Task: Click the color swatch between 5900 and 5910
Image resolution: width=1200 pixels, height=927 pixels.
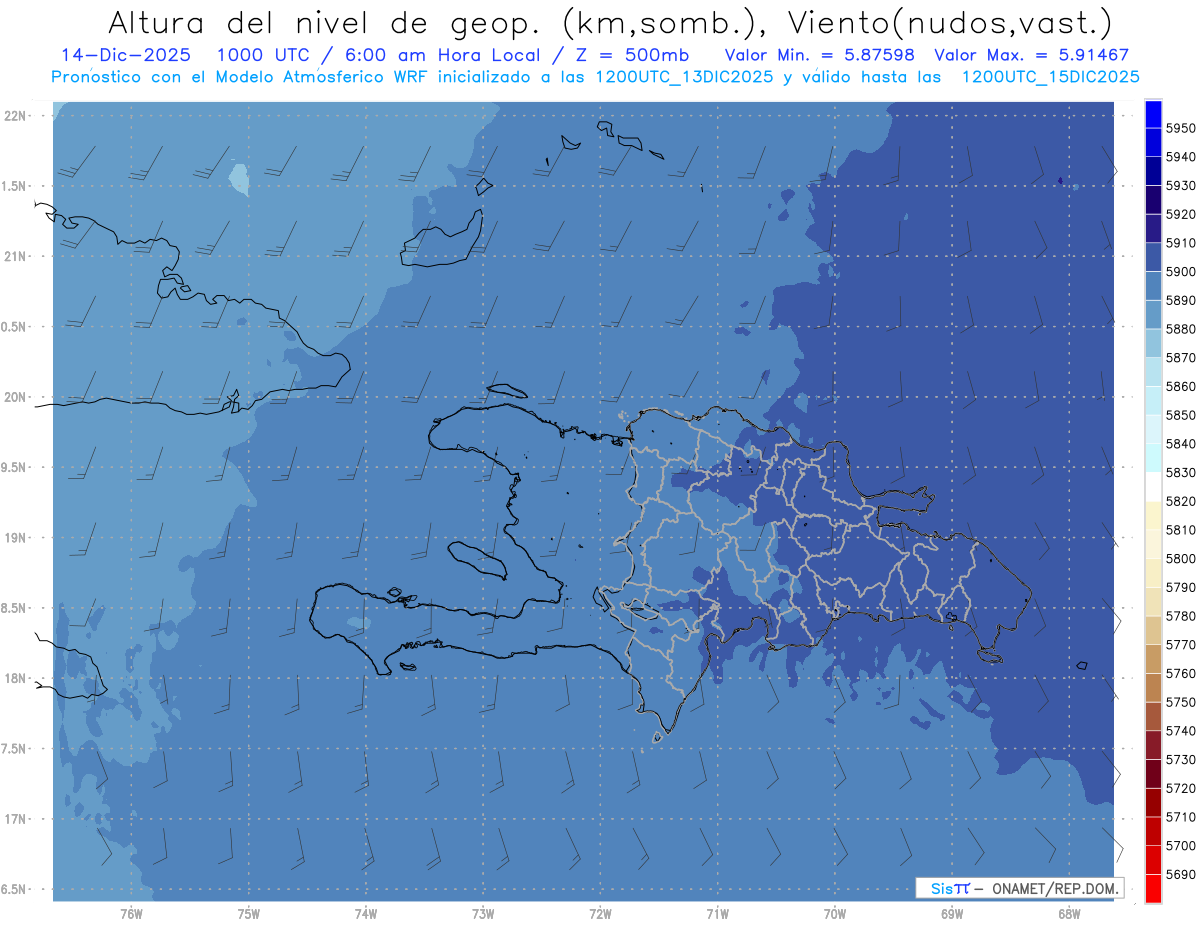Action: coord(1153,258)
